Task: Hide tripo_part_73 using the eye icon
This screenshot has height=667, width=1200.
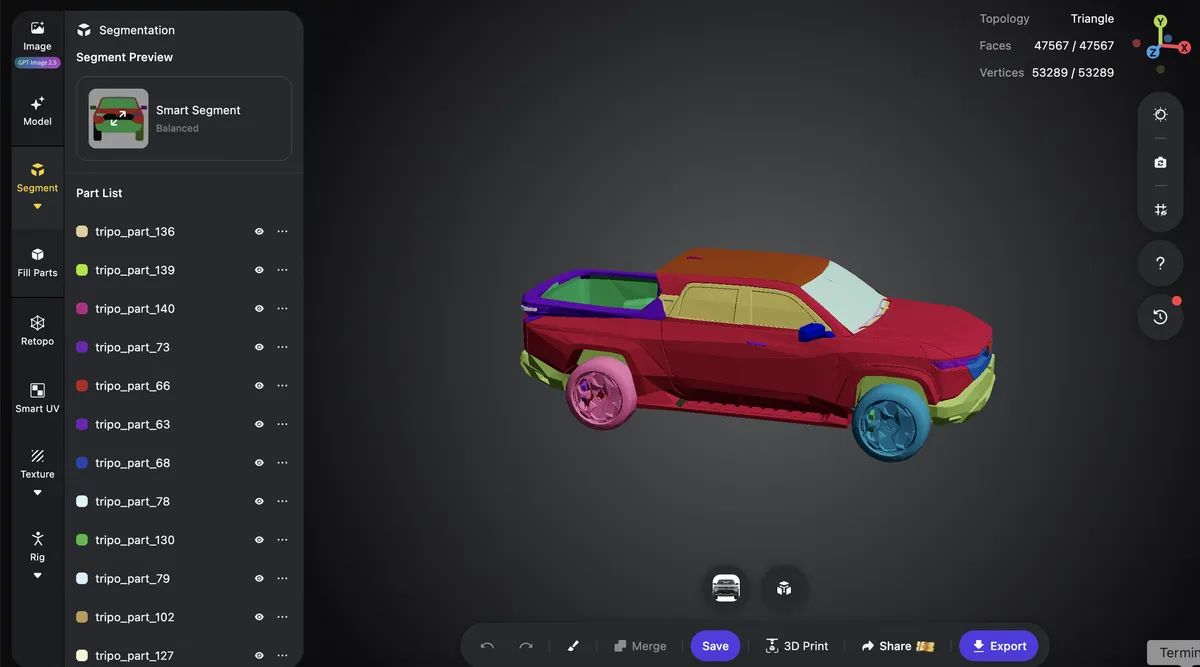Action: pyautogui.click(x=259, y=347)
